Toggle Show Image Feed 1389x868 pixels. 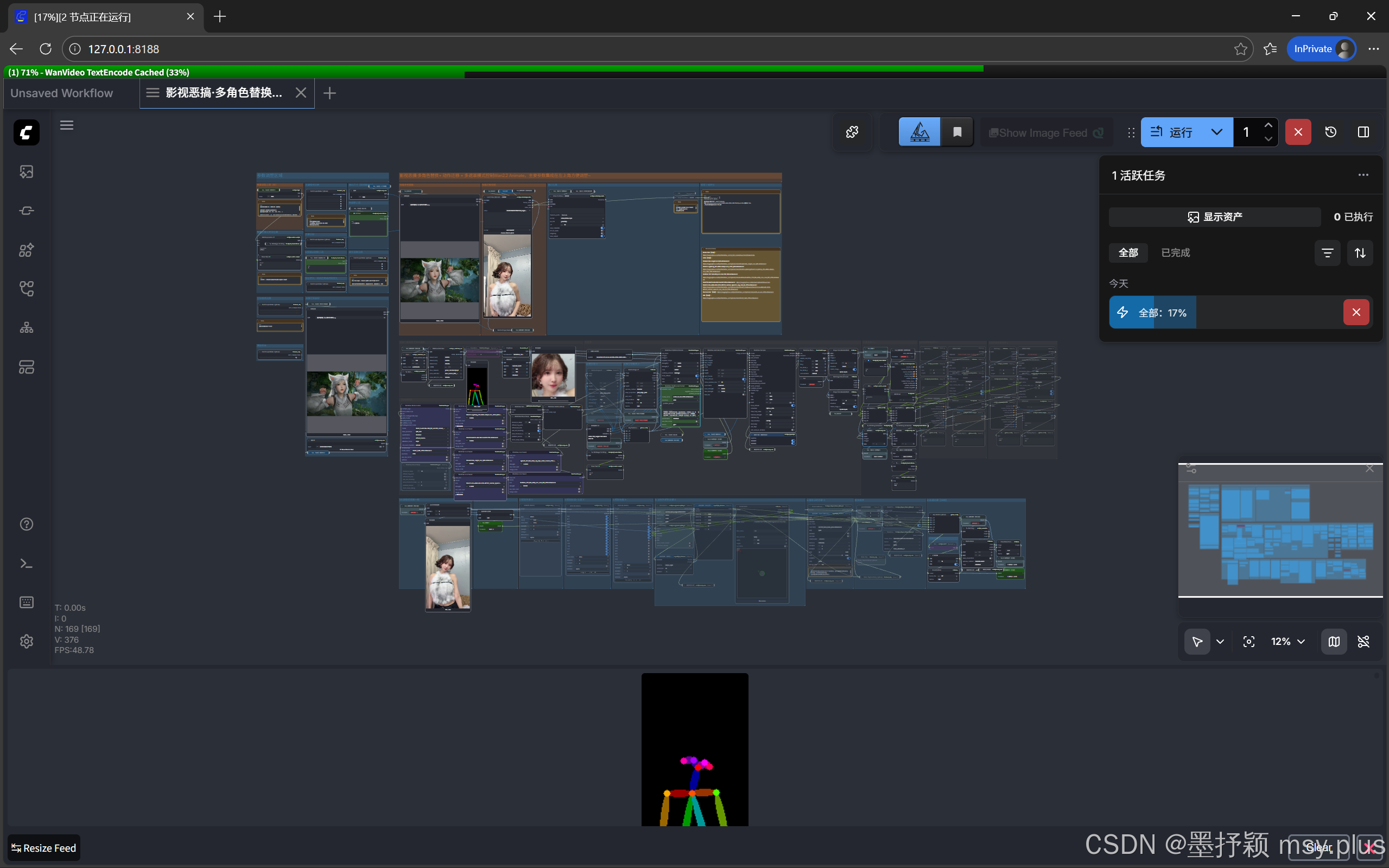tap(1046, 132)
